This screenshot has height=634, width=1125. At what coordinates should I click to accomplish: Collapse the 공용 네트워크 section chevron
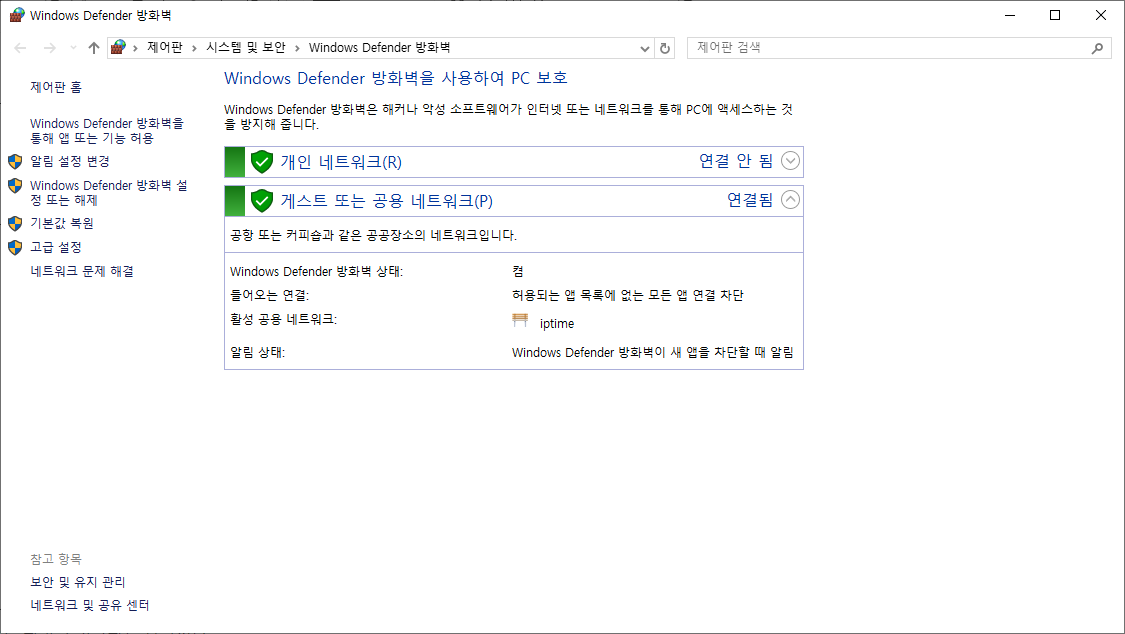(x=790, y=199)
